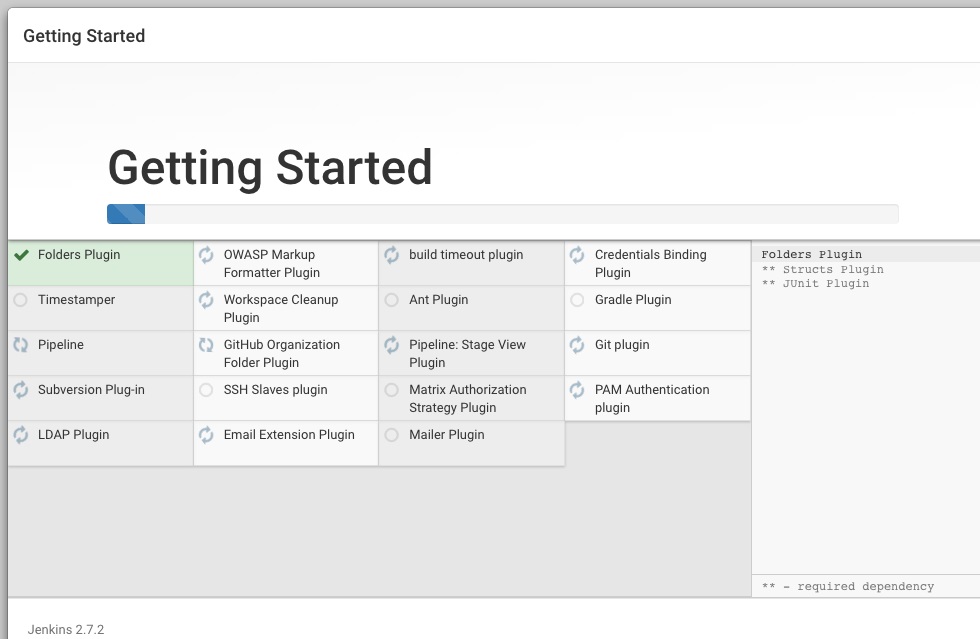Viewport: 980px width, 639px height.
Task: Click the sync icon next to Subversion Plug-in
Action: [21, 390]
